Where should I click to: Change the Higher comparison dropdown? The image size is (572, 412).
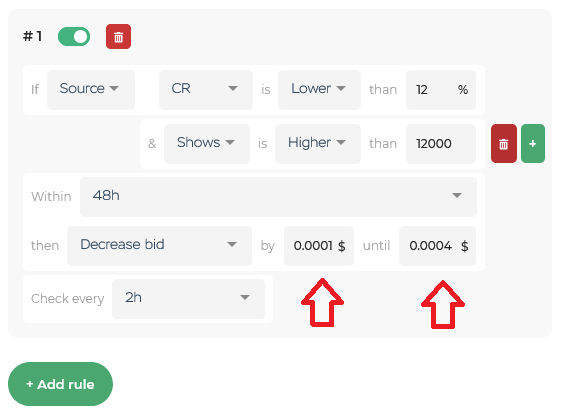coord(318,143)
